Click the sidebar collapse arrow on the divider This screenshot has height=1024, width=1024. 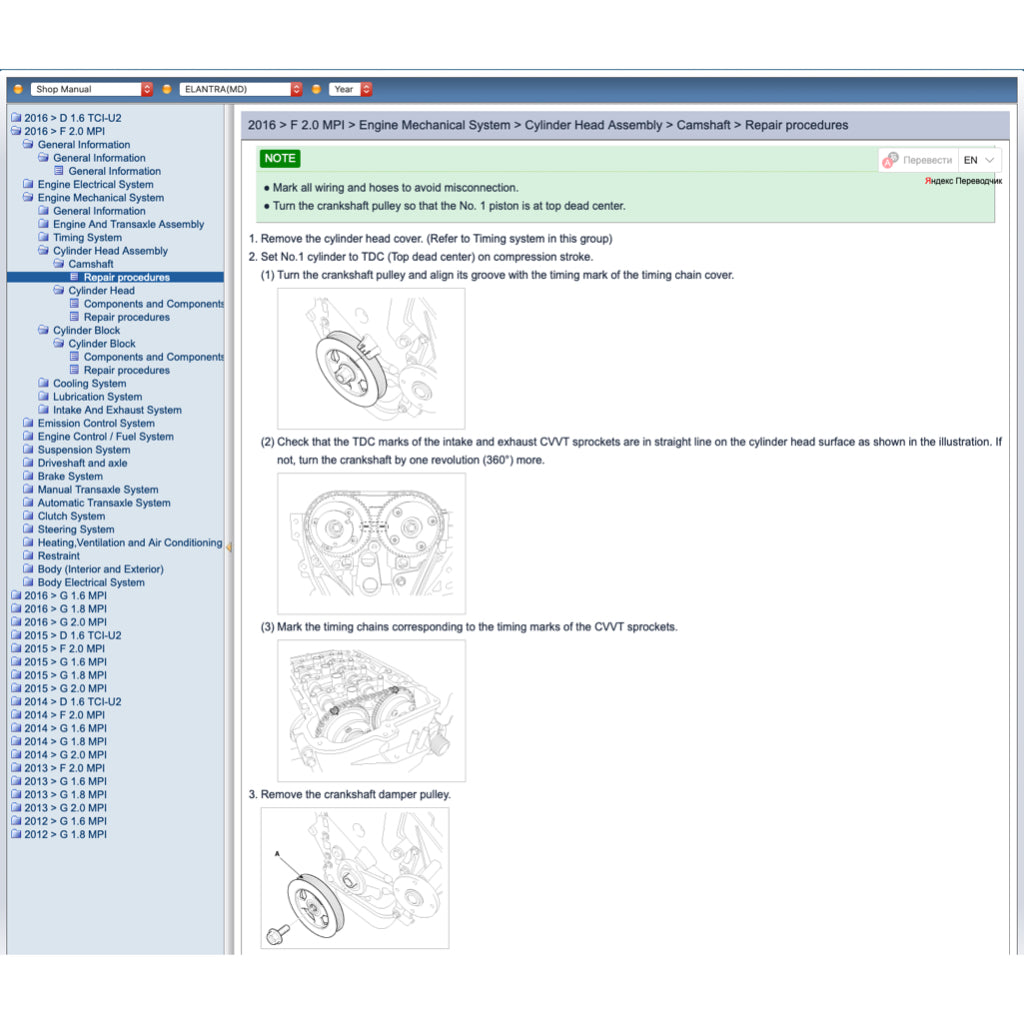(x=229, y=547)
